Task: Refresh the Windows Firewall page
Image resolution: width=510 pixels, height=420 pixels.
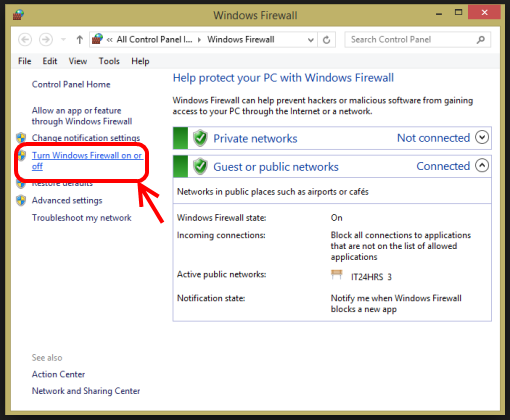Action: pos(326,40)
